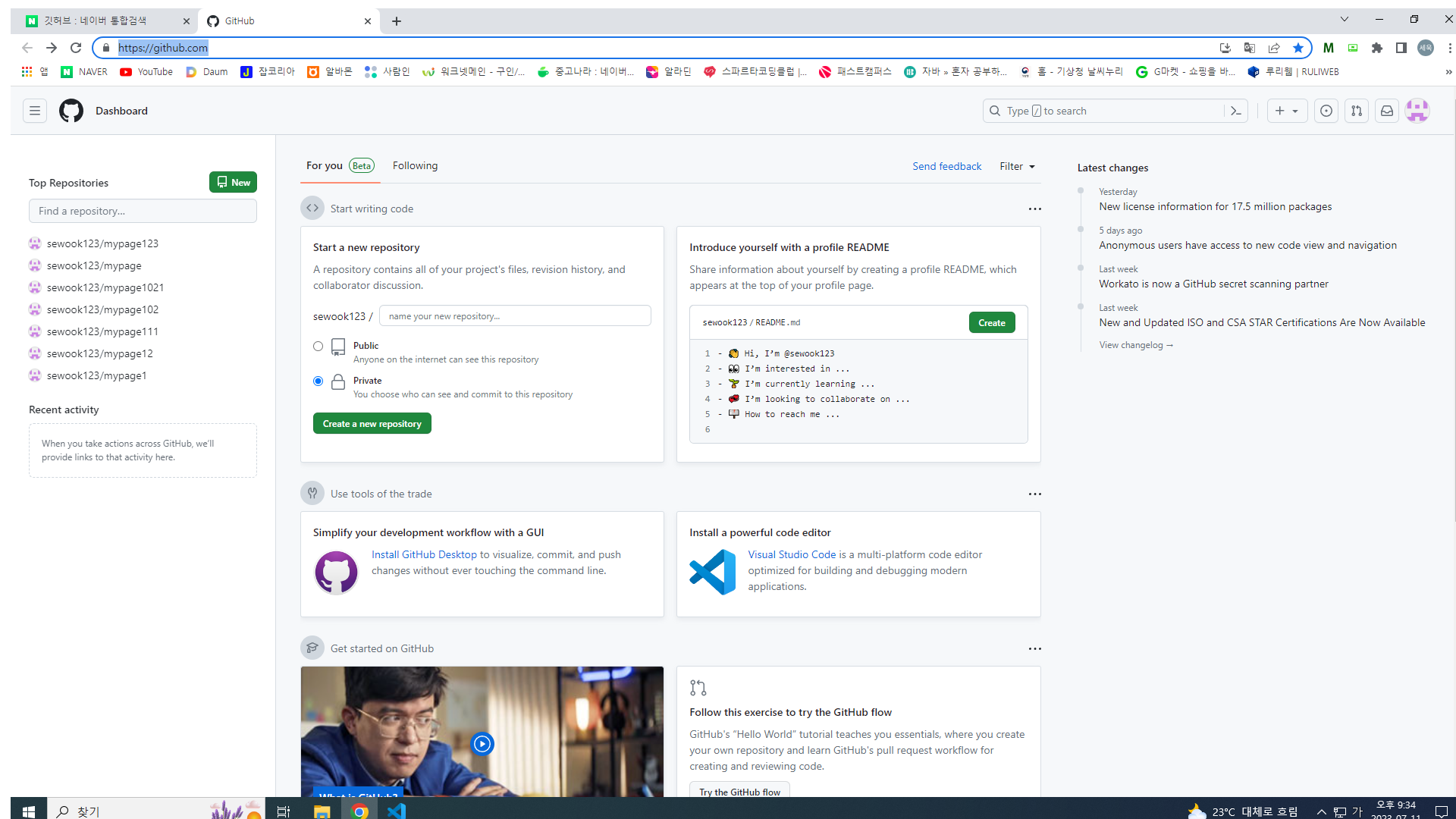The image size is (1456, 819).
Task: Show more bookmarks with the overflow chevron
Action: [1448, 72]
